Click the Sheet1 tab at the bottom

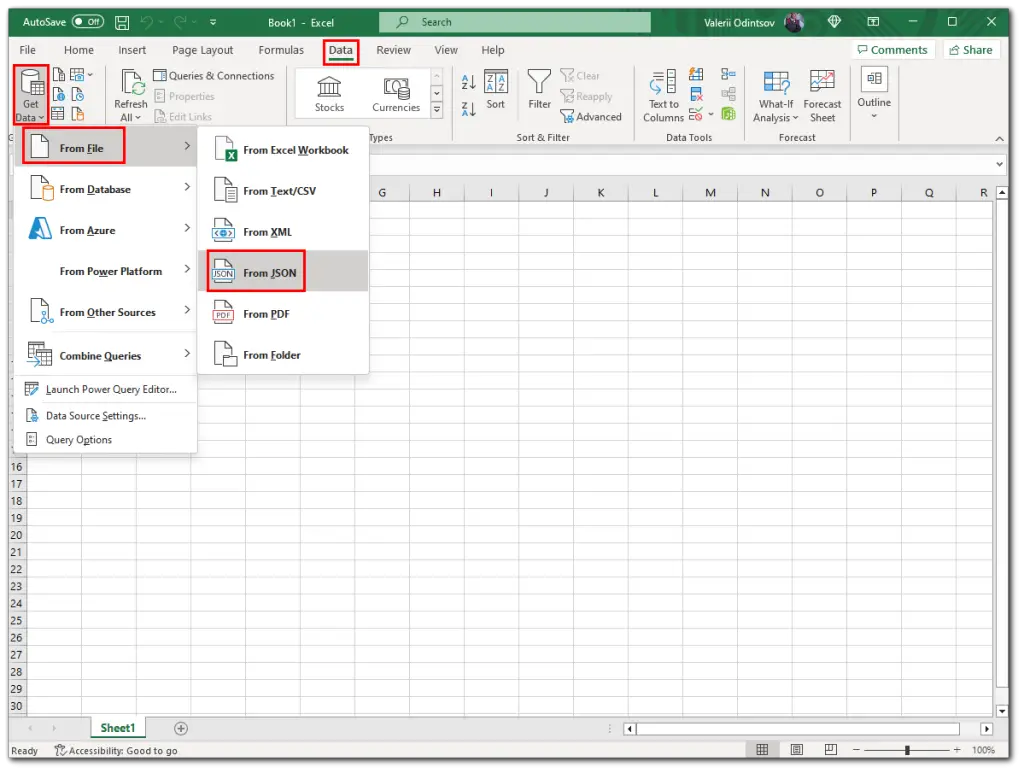[117, 728]
